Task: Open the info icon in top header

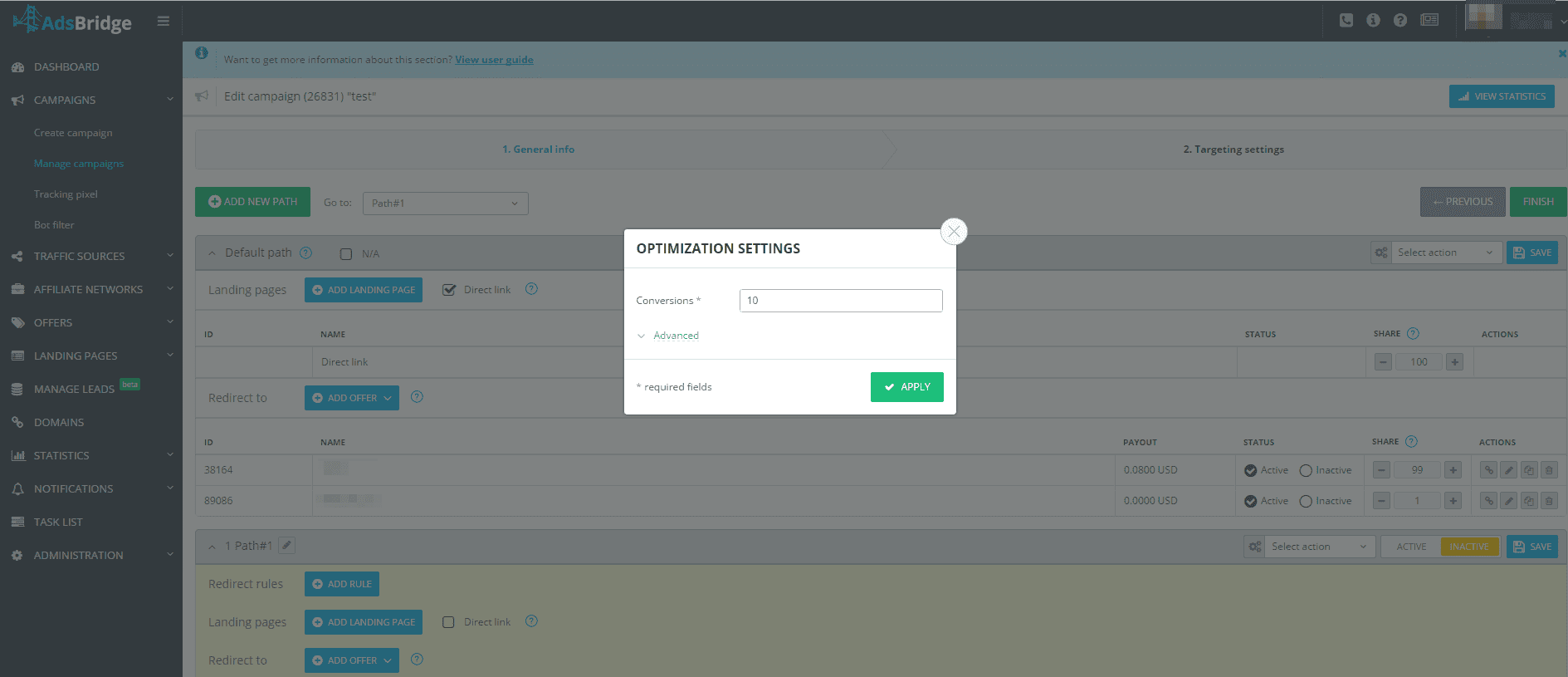Action: click(x=1374, y=20)
